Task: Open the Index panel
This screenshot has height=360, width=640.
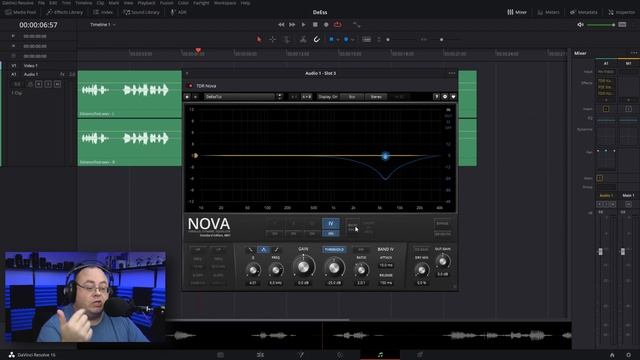Action: click(x=103, y=12)
